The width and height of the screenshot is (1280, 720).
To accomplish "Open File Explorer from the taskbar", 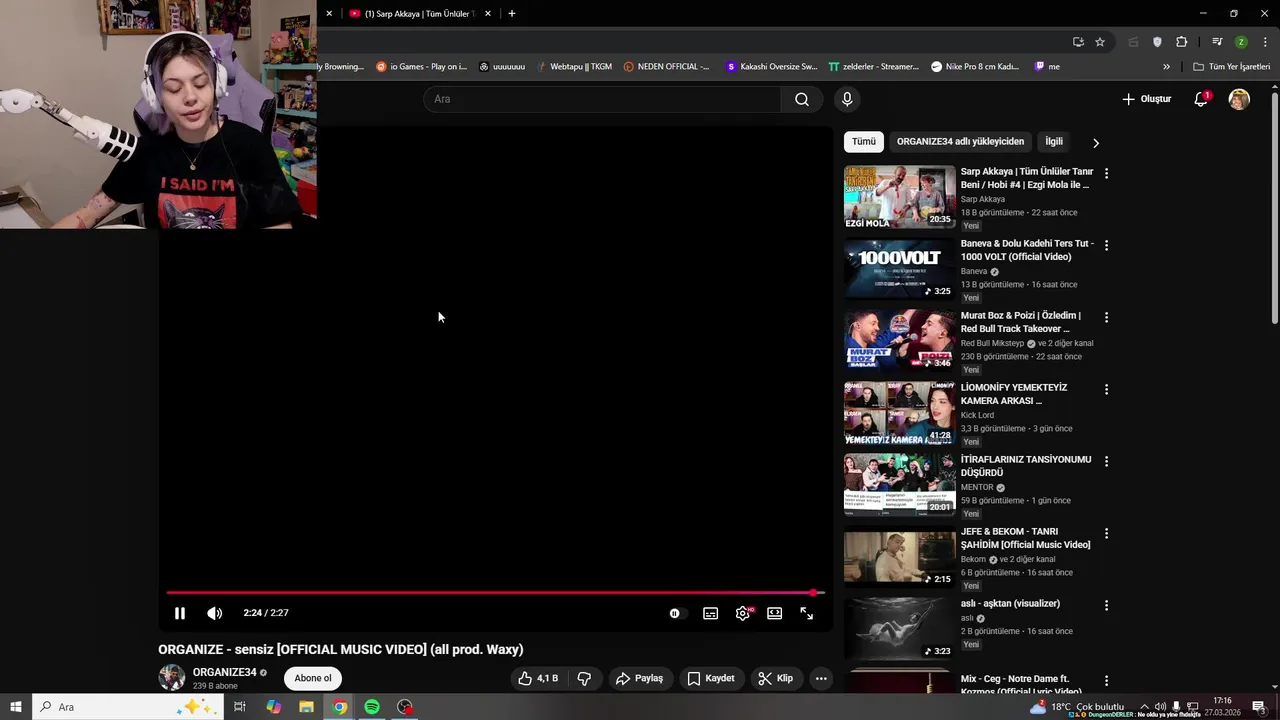I will pos(306,707).
